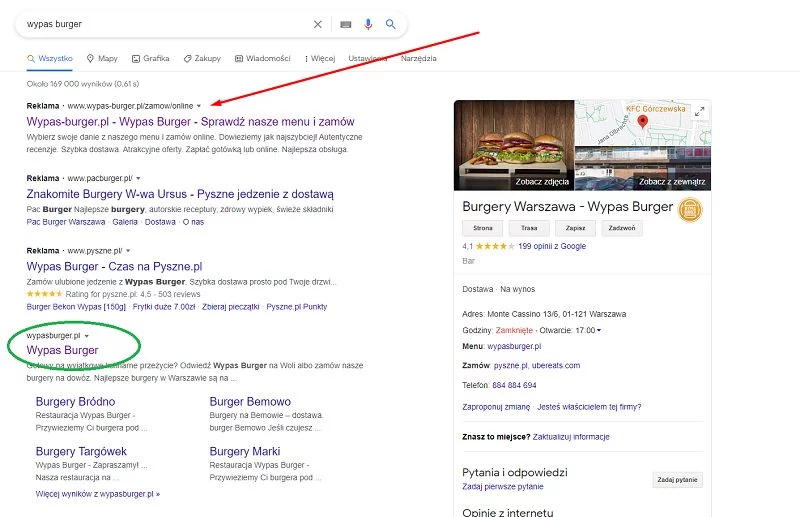Open 'Burger Bekon Wypas [150g]' link
800x517 pixels.
[76, 307]
